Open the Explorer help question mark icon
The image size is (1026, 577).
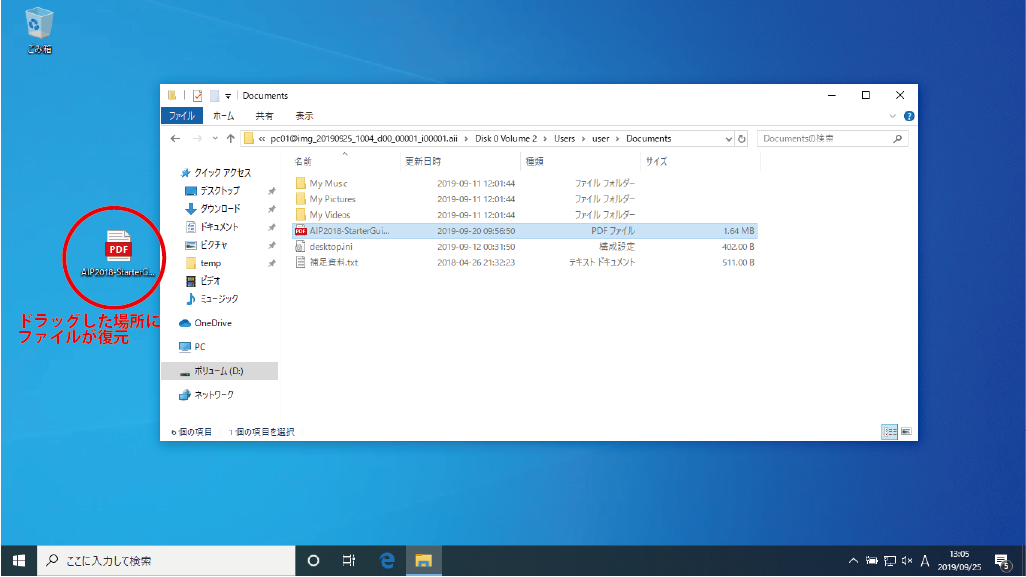click(x=908, y=116)
